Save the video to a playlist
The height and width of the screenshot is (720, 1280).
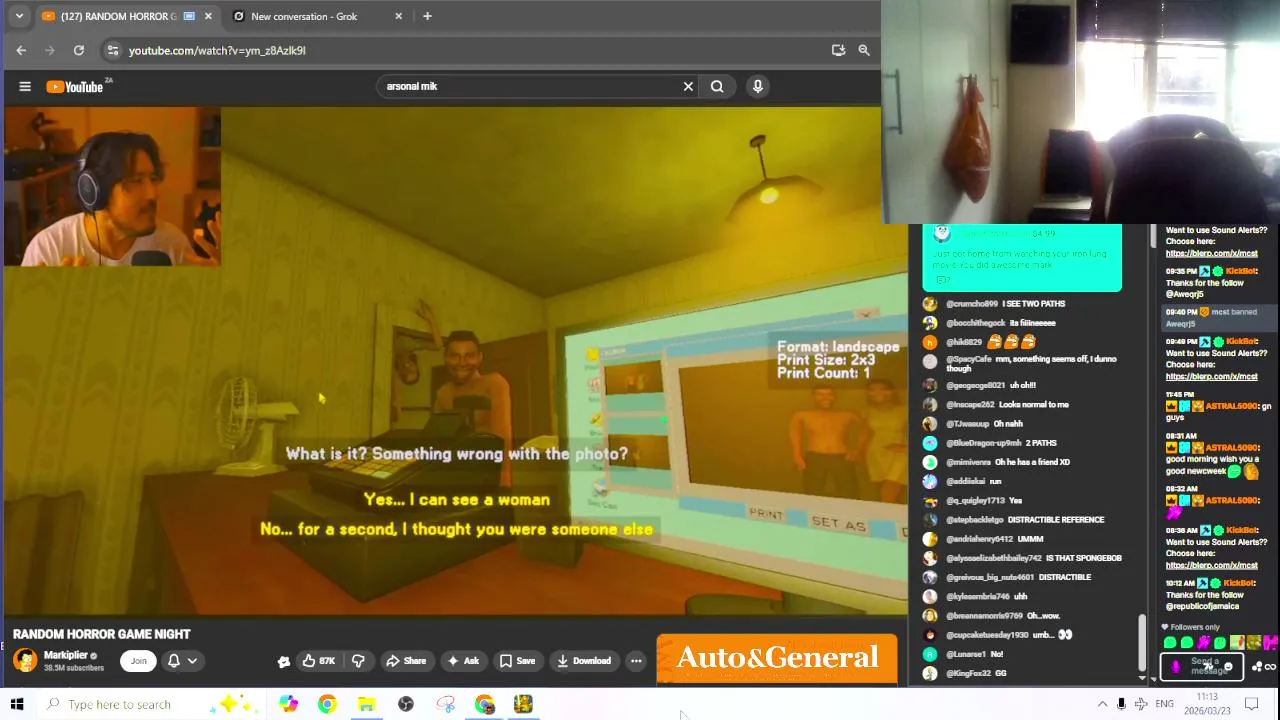517,660
